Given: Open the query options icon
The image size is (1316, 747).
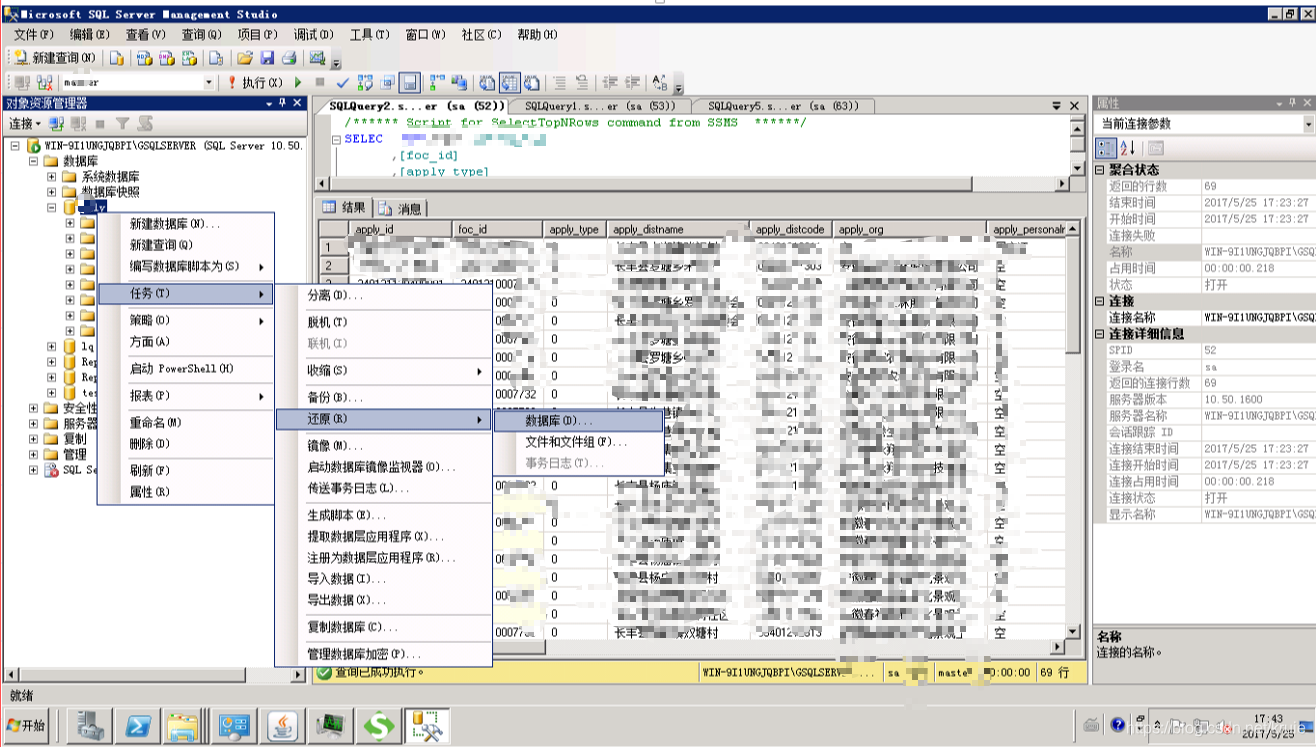Looking at the screenshot, I should [387, 83].
